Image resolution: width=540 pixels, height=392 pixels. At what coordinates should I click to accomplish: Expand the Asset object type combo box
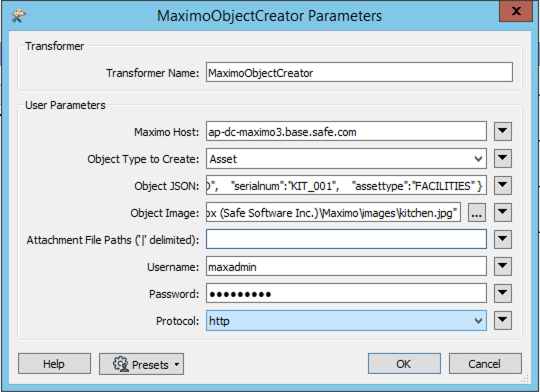point(346,158)
